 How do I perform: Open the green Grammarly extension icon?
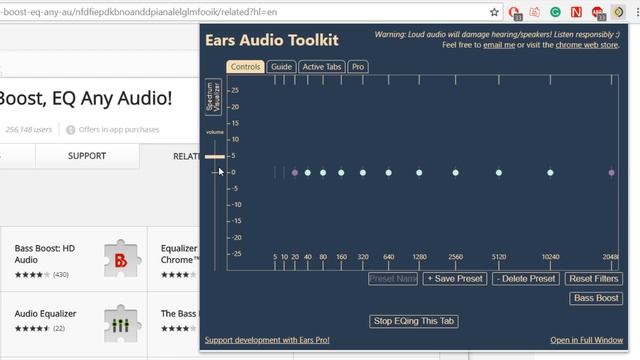click(x=555, y=12)
